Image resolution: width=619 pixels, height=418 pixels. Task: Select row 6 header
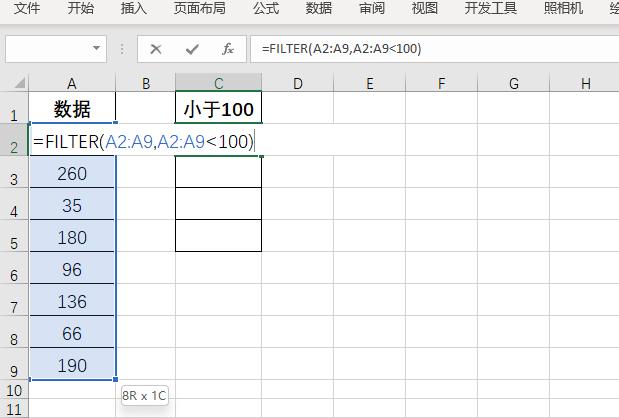(x=14, y=268)
